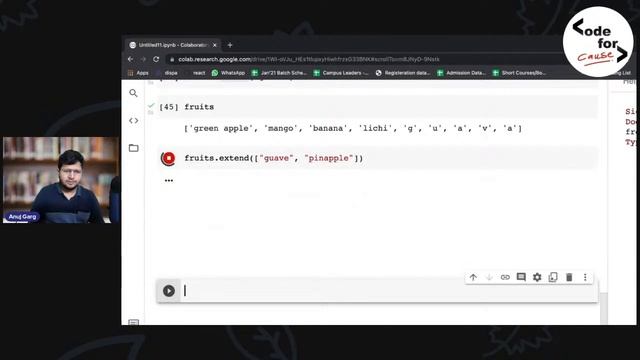The height and width of the screenshot is (360, 640).
Task: Open the dispe bookmark
Action: click(171, 73)
